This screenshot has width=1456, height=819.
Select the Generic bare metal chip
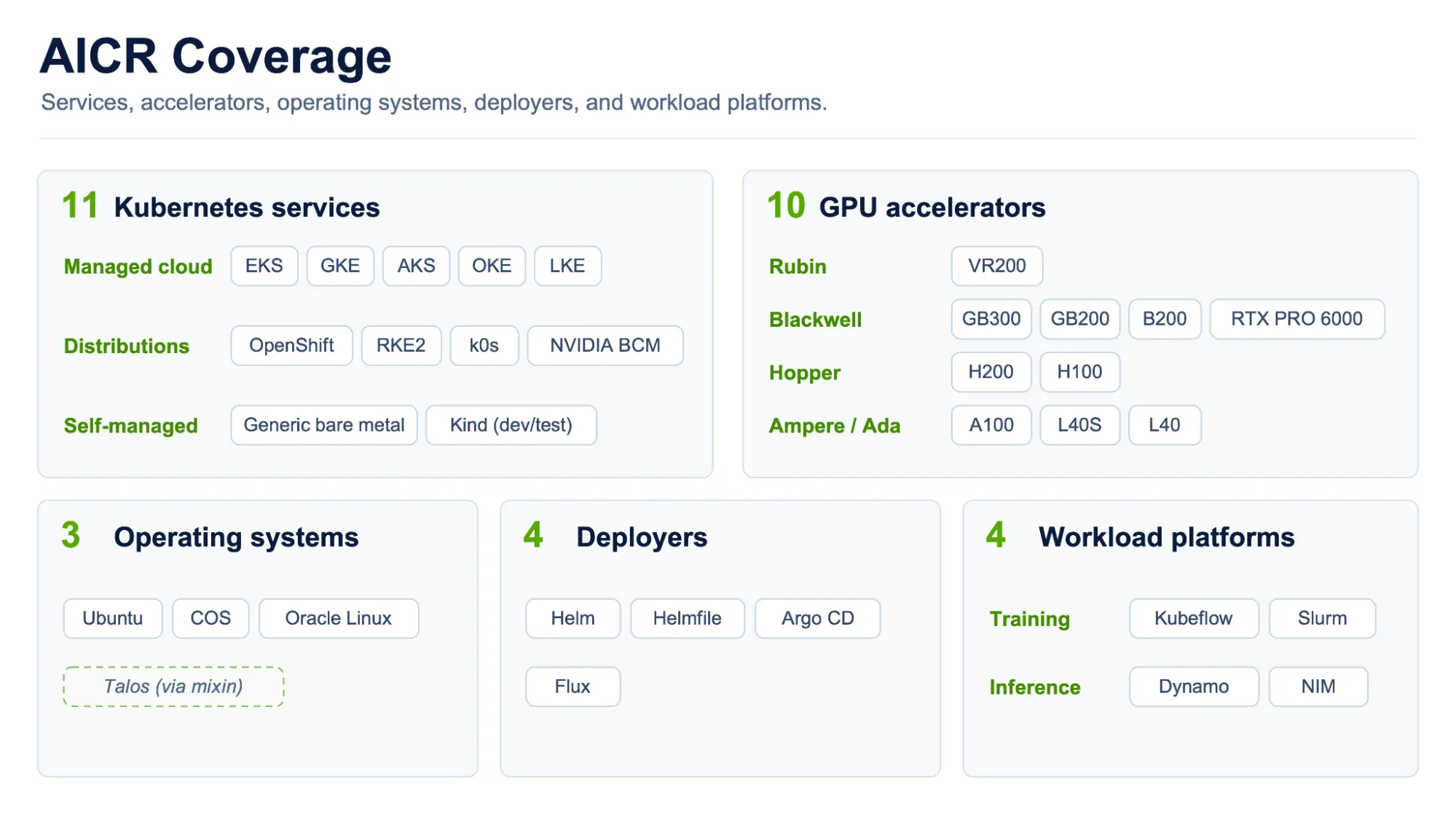pyautogui.click(x=324, y=424)
